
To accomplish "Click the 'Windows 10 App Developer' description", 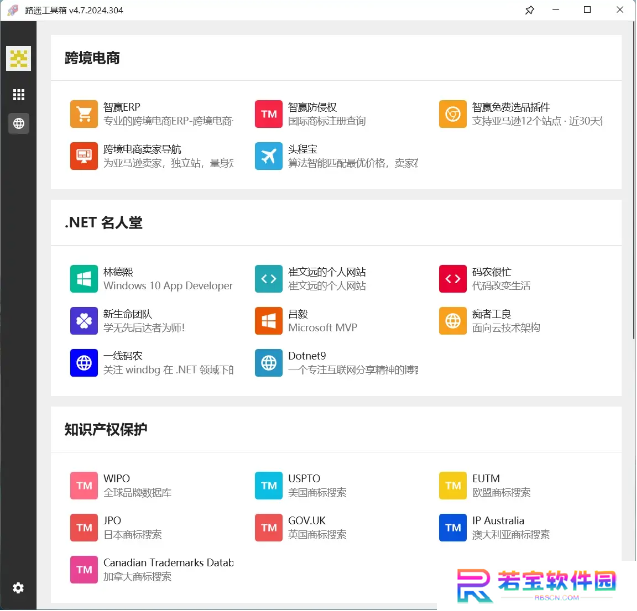I will 168,286.
